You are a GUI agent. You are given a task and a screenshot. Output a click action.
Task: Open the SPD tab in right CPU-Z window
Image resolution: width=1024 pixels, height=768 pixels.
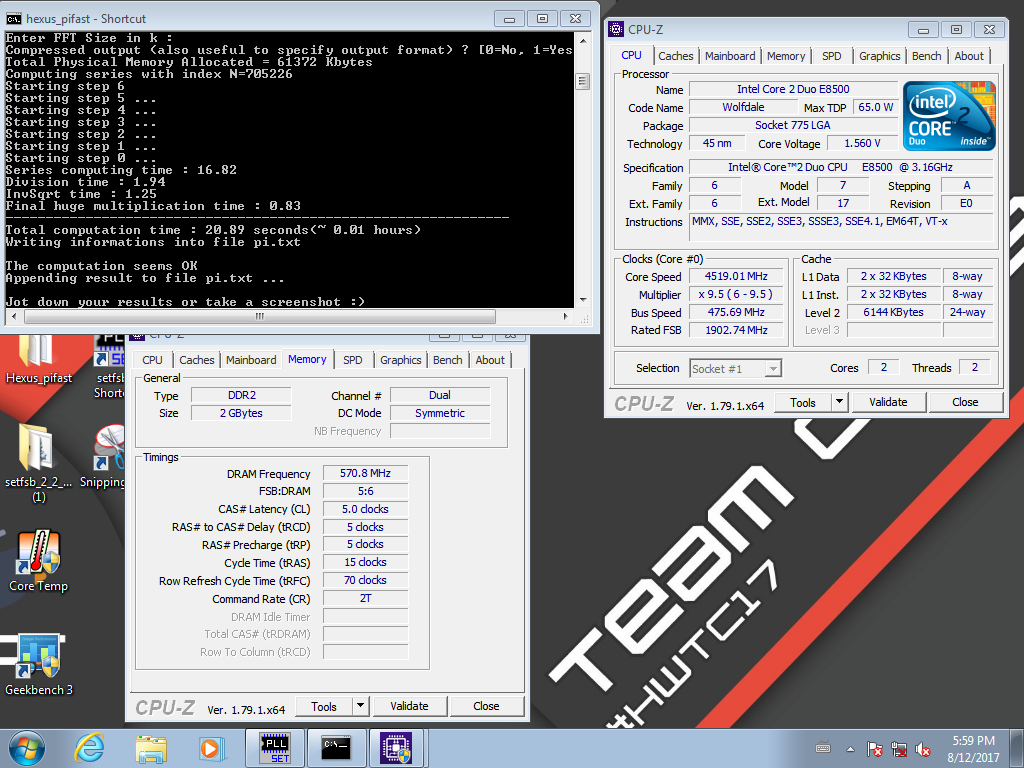point(831,56)
